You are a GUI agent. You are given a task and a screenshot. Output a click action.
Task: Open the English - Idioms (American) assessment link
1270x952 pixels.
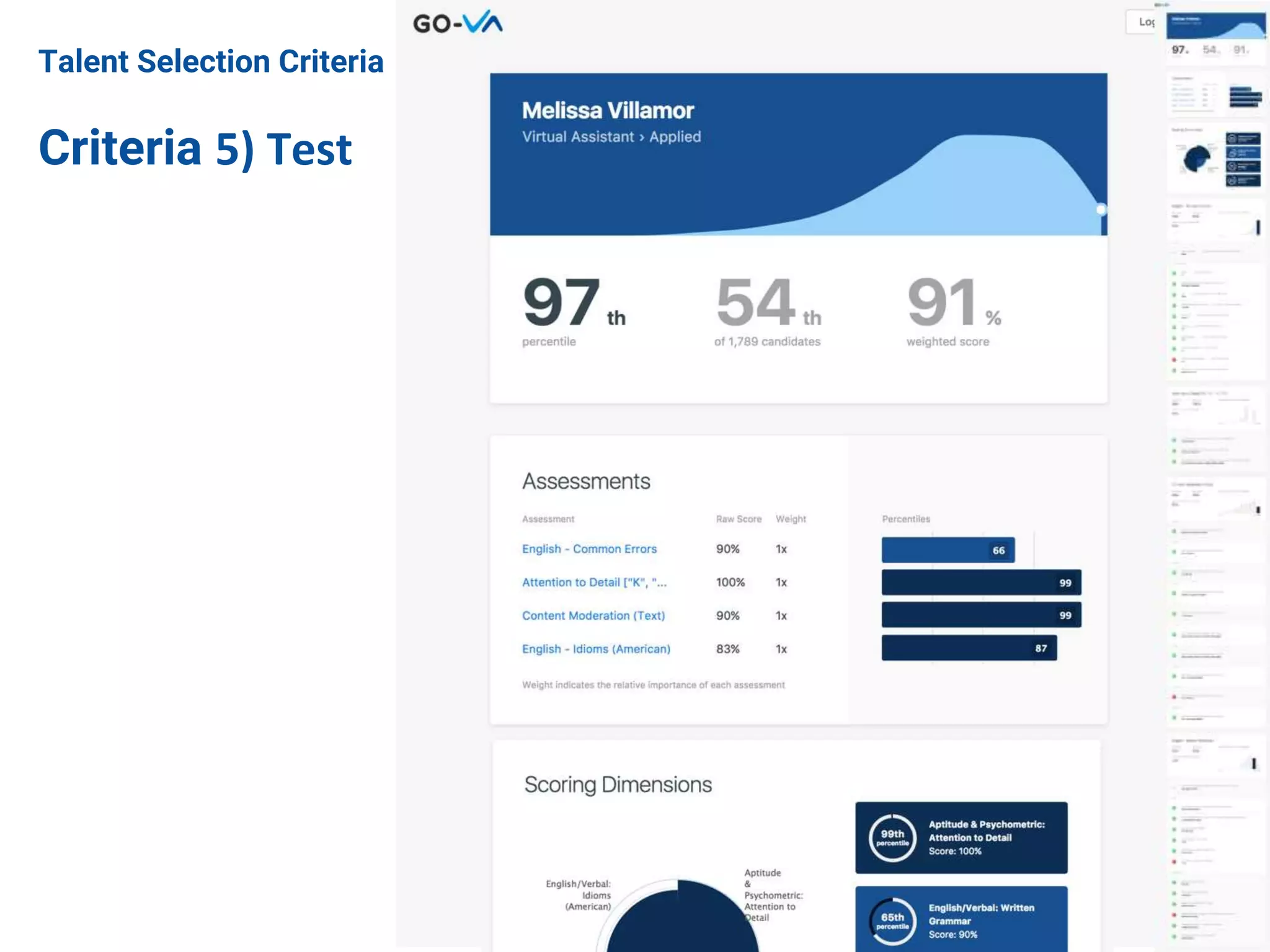[596, 649]
